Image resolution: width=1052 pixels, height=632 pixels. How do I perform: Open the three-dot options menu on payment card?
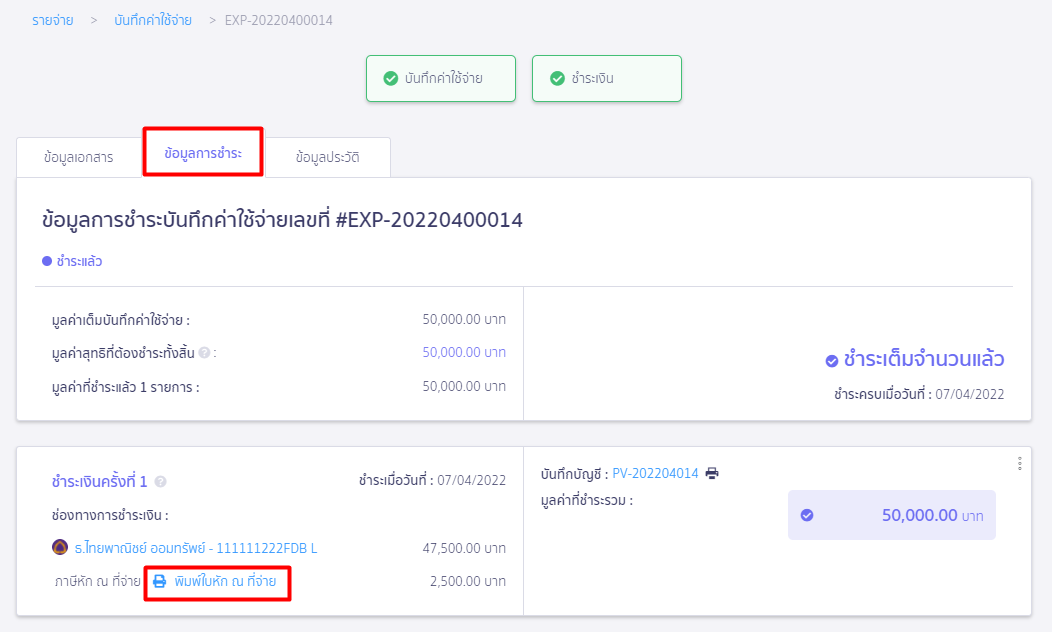coord(1019,464)
